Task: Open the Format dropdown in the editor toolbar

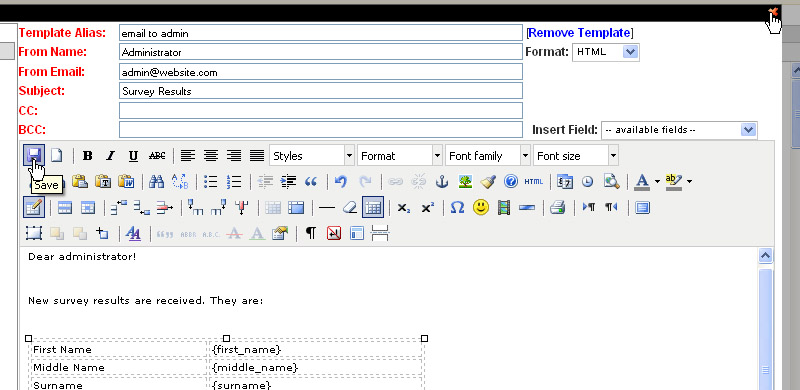Action: (x=400, y=156)
